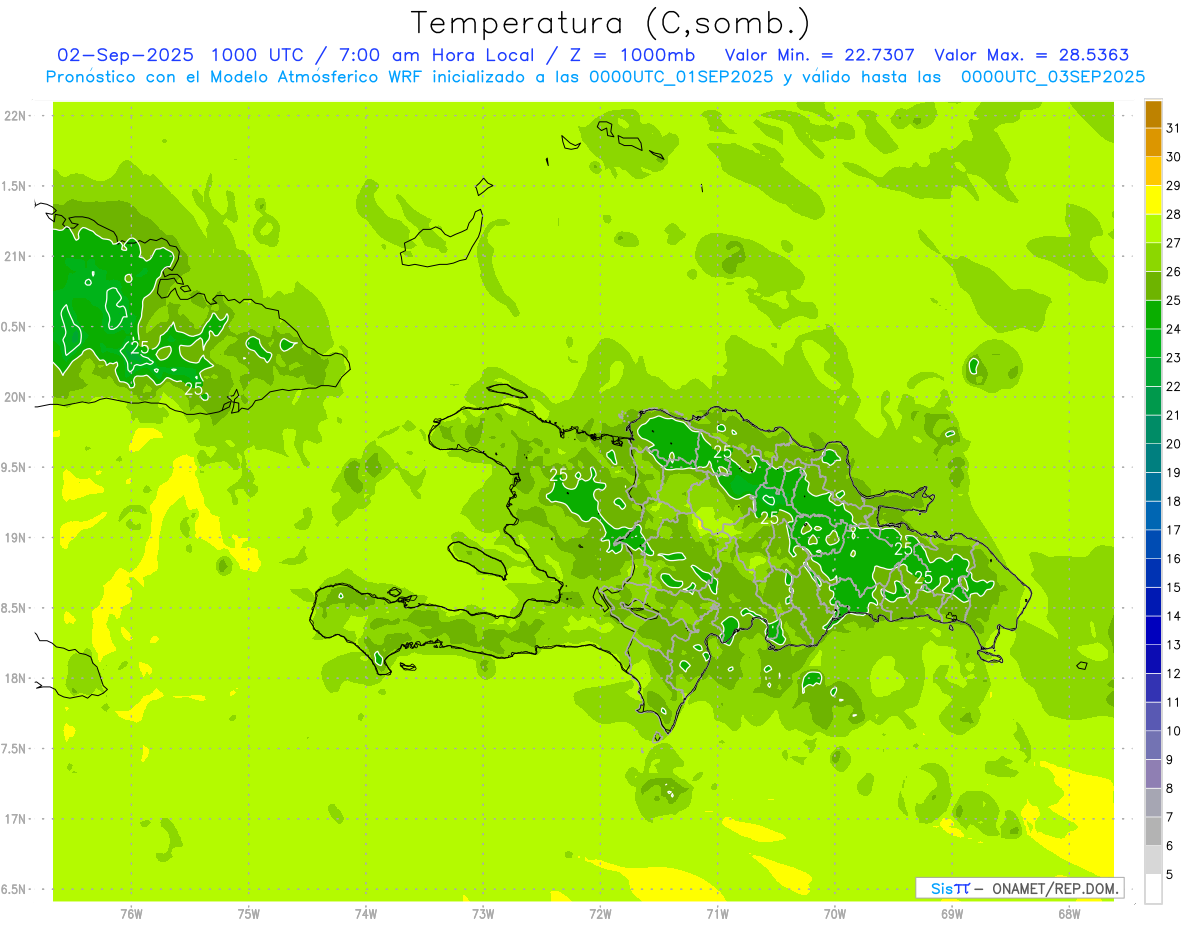
Task: Pick the orange legend swatch between 30 and 31
Action: (x=1153, y=143)
